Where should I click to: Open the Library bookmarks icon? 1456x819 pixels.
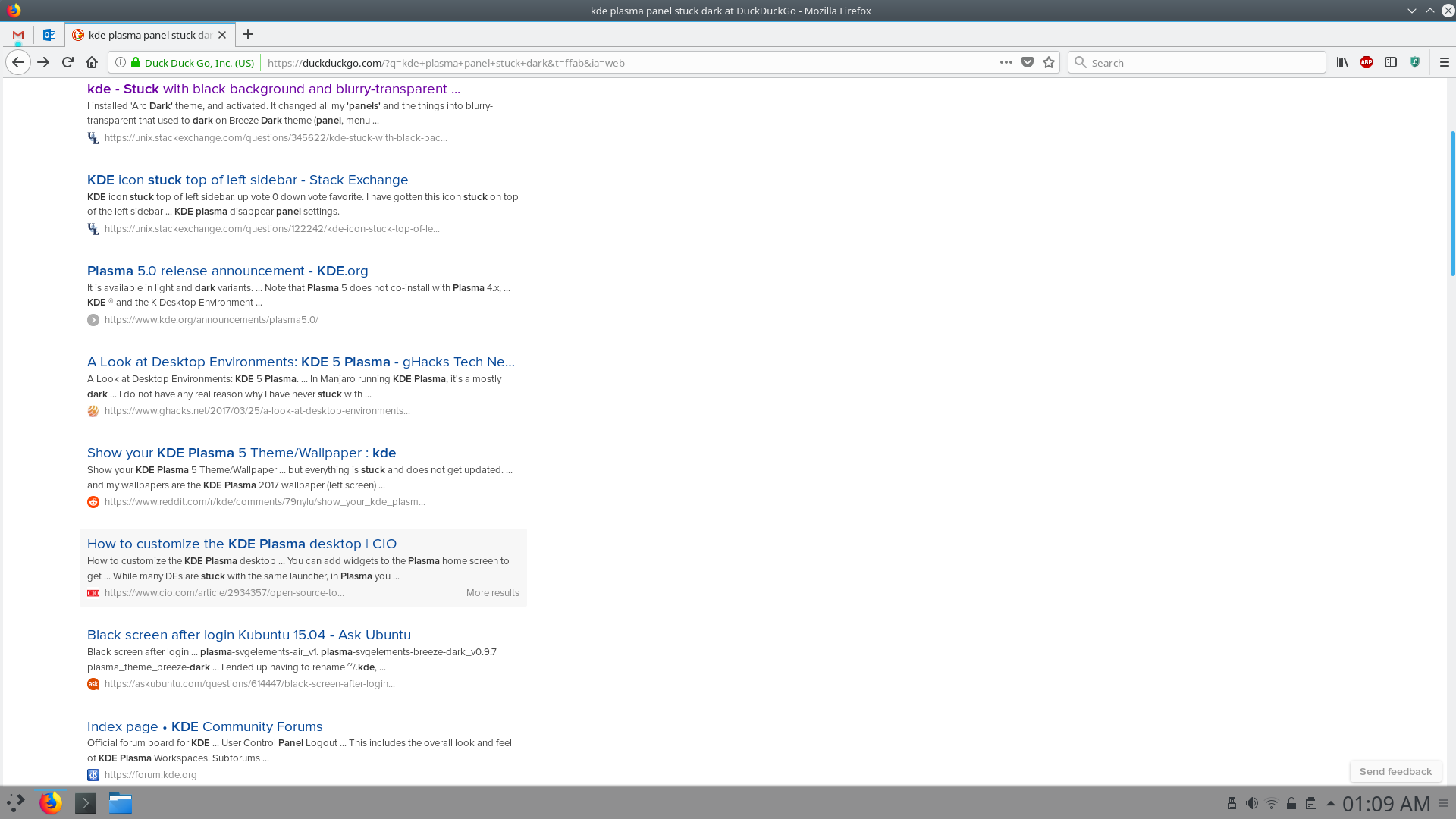click(x=1342, y=62)
